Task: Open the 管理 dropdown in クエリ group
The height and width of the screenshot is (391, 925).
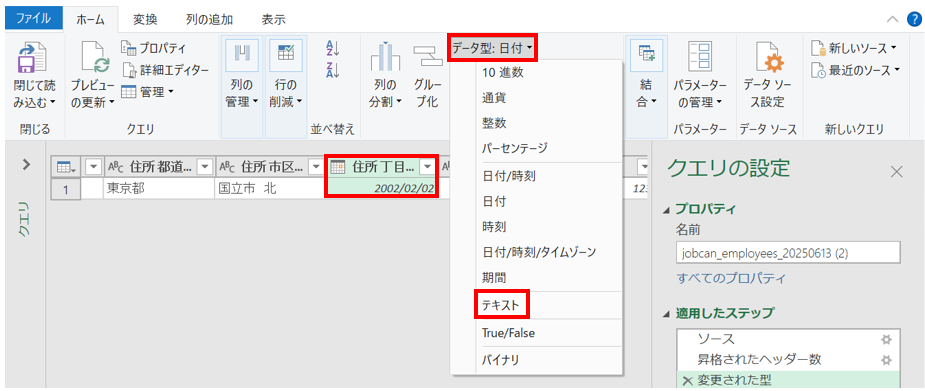Action: point(148,92)
